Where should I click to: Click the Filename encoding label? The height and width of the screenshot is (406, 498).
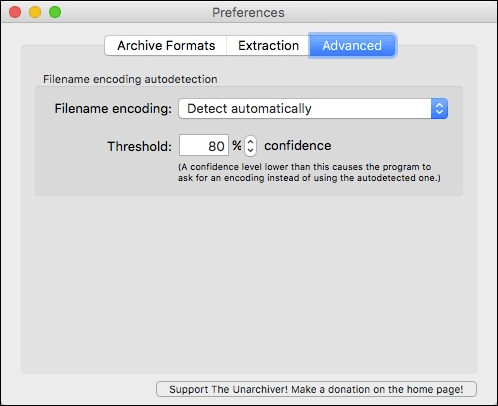[113, 109]
